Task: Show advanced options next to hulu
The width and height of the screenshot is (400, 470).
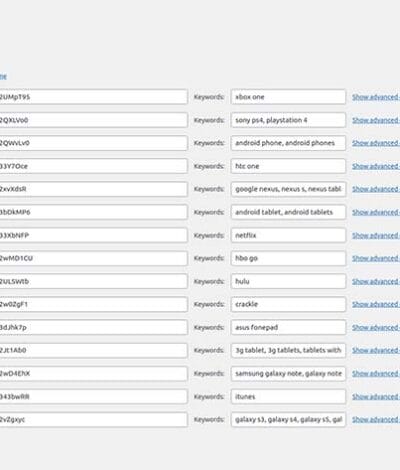Action: pos(376,281)
